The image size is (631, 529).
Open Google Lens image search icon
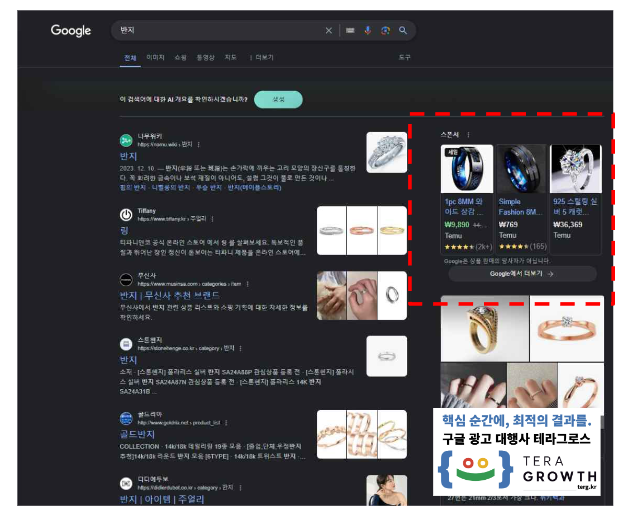click(385, 31)
